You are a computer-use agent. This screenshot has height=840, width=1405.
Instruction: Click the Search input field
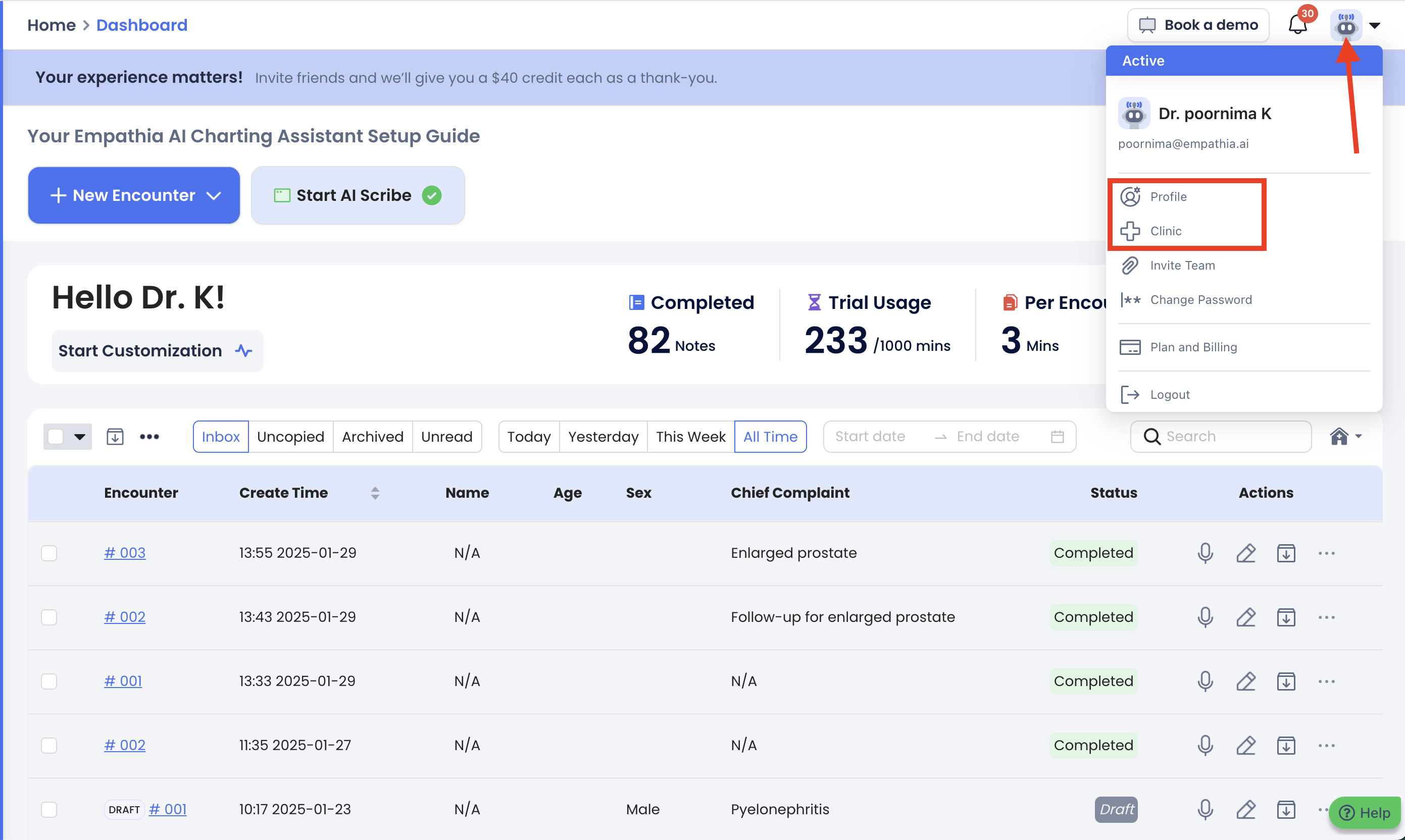1229,437
